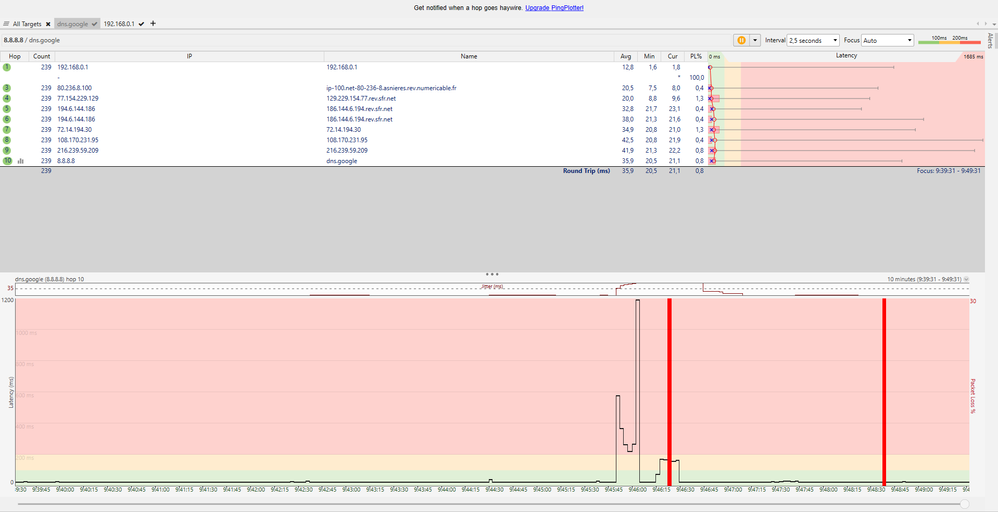Click the Latency graph column header
The height and width of the screenshot is (512, 998).
[x=846, y=56]
